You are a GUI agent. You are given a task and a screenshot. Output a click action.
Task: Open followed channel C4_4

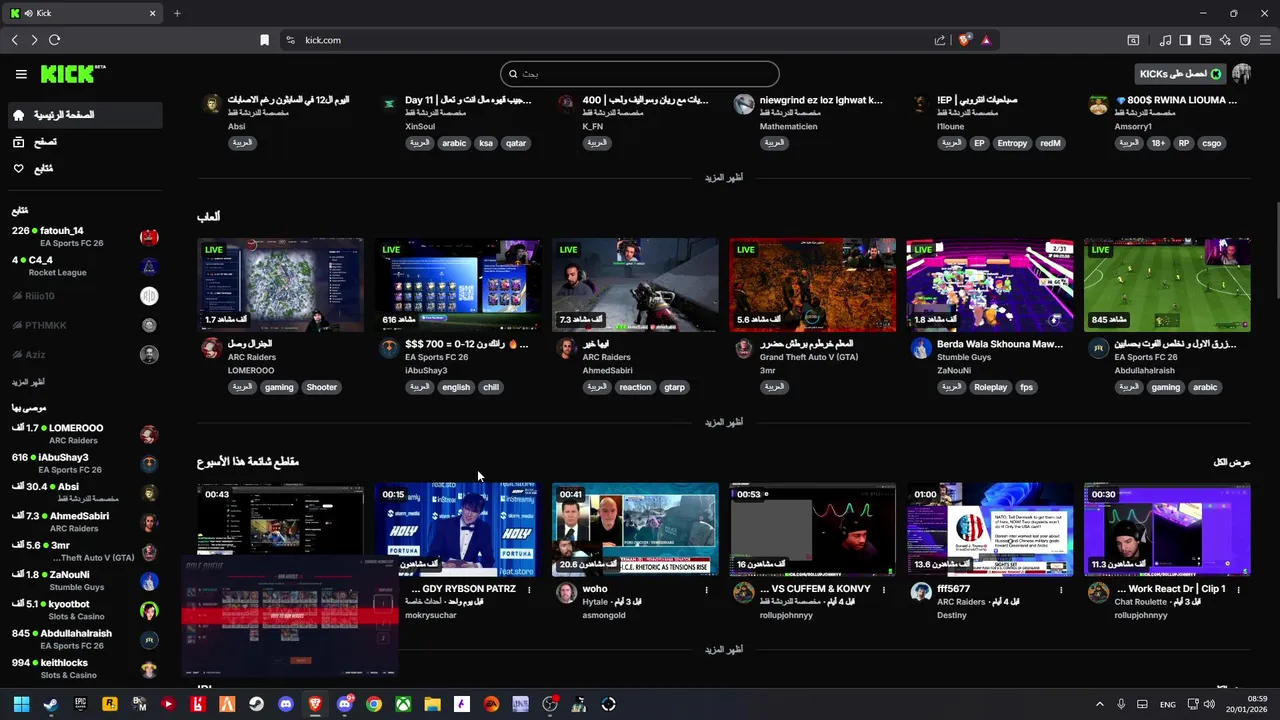click(x=85, y=266)
